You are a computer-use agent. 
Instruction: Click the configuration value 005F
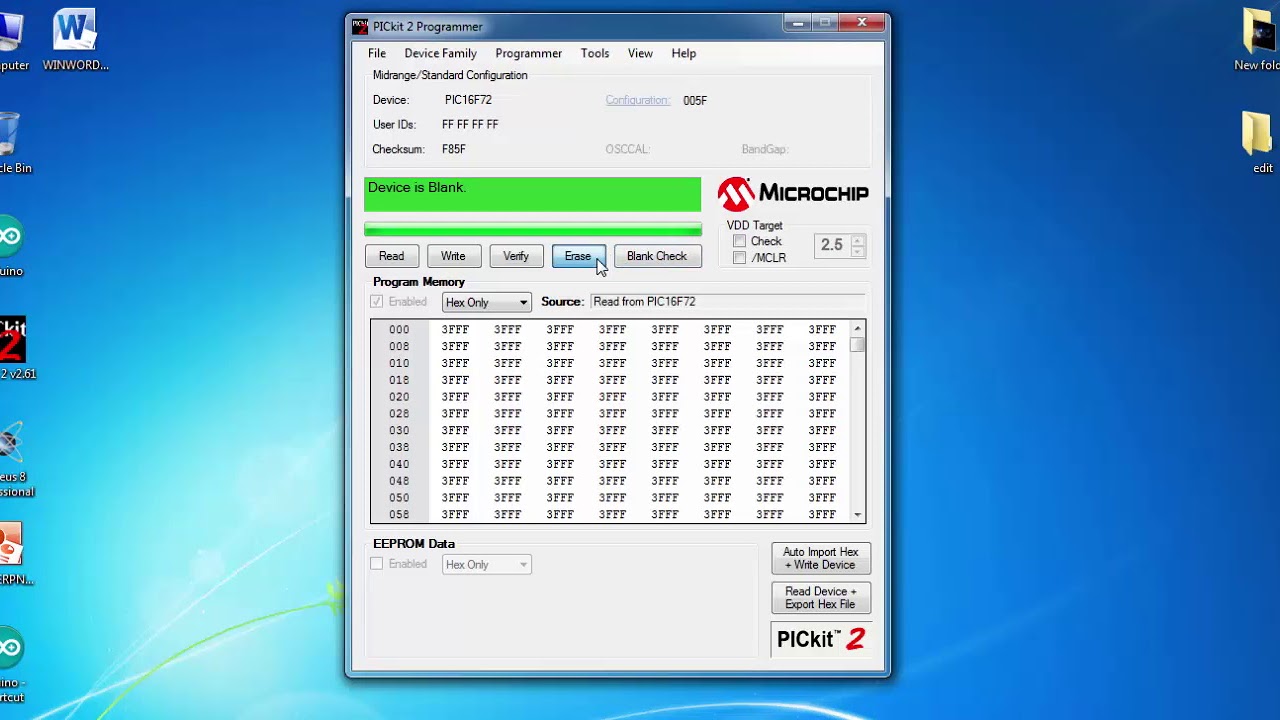coord(695,101)
